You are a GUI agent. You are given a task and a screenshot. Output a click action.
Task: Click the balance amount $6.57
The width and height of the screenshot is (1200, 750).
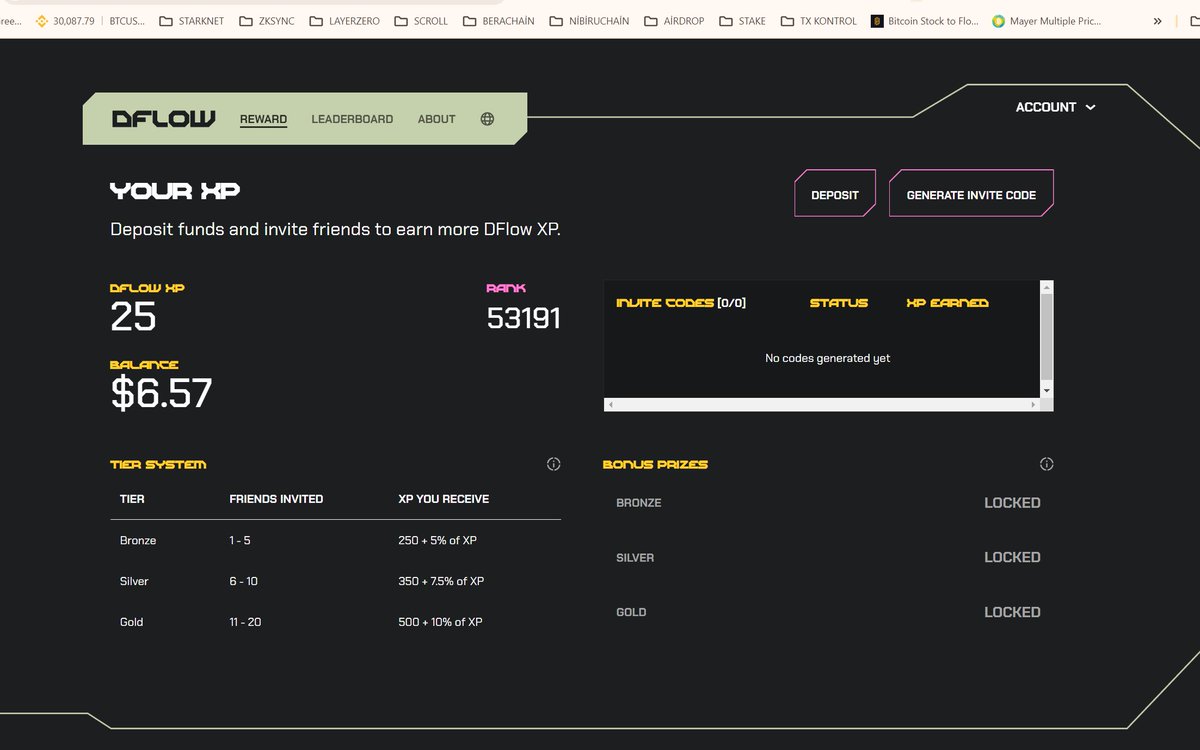(x=161, y=393)
